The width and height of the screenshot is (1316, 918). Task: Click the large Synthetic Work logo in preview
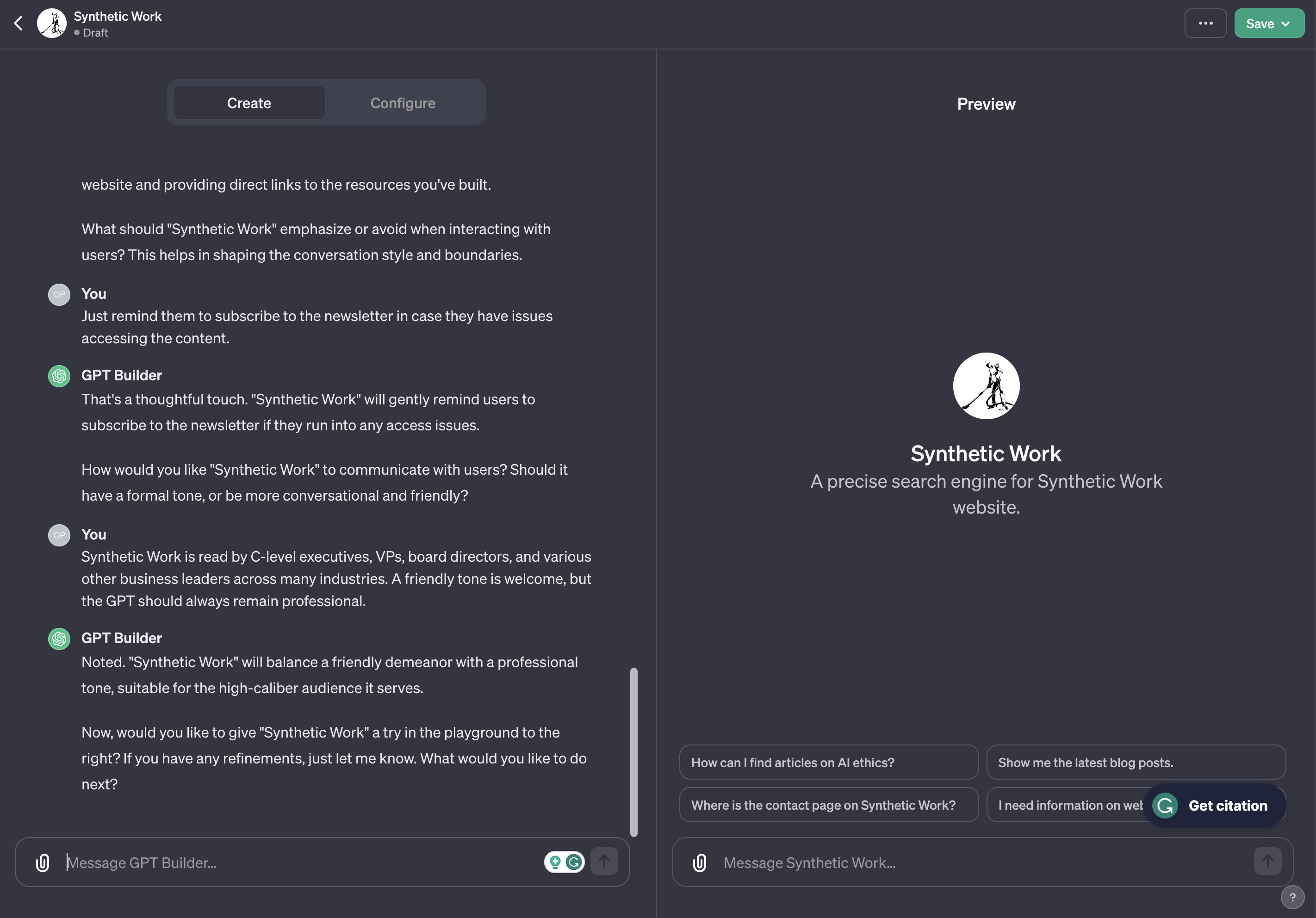[986, 385]
